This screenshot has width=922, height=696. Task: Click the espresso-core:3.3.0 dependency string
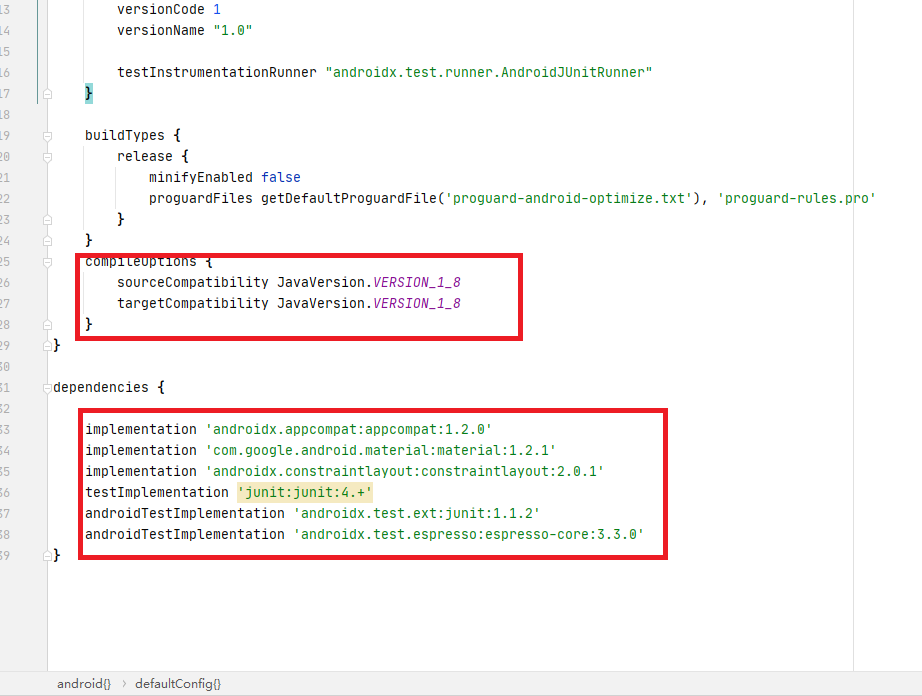coord(469,534)
